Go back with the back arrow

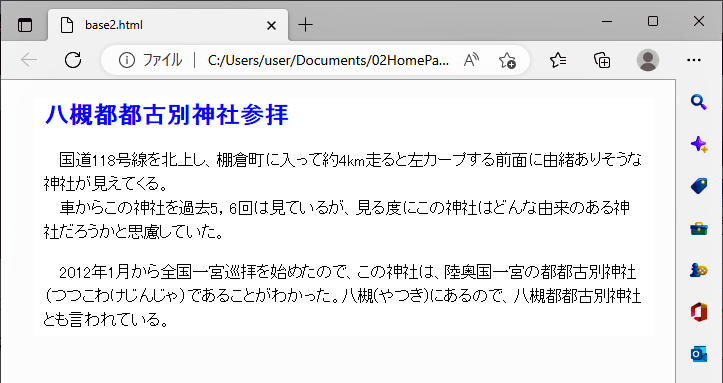pyautogui.click(x=29, y=60)
